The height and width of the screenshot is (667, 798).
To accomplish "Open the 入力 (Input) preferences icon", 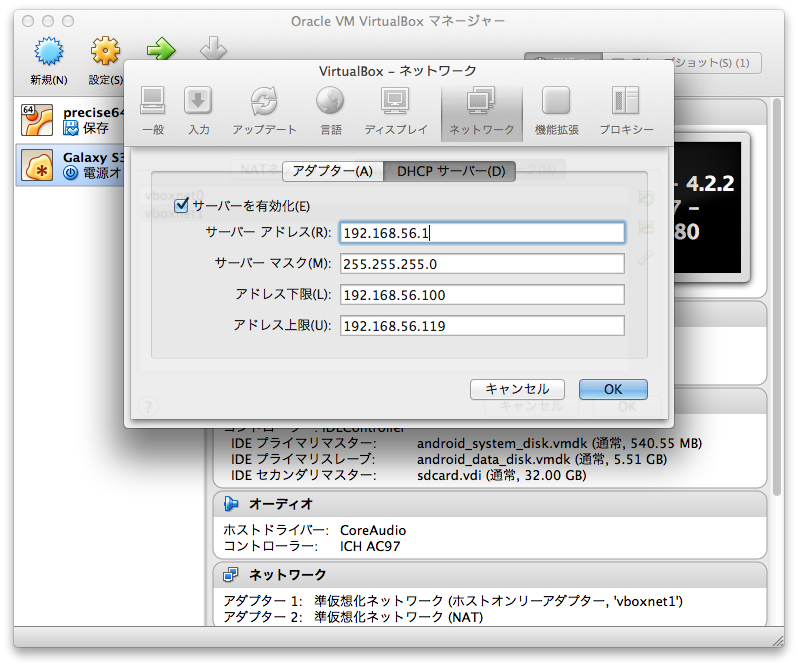I will coord(198,111).
